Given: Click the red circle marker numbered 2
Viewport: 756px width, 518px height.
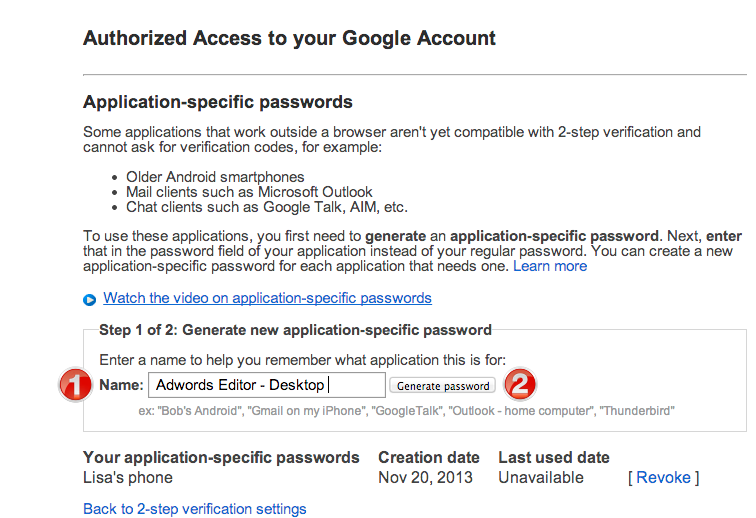Looking at the screenshot, I should [x=520, y=384].
